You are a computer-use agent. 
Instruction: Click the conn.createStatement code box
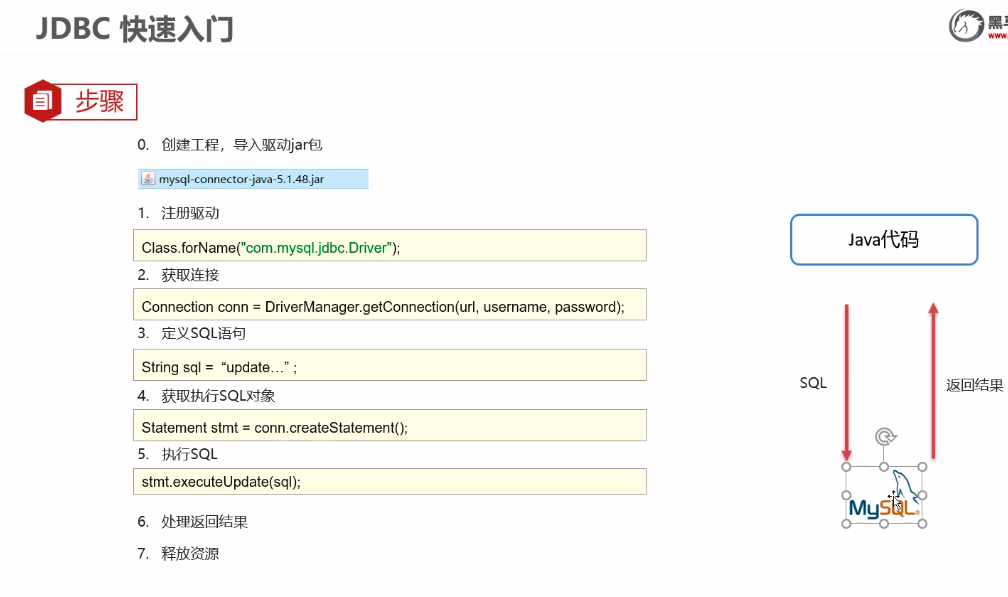point(390,426)
